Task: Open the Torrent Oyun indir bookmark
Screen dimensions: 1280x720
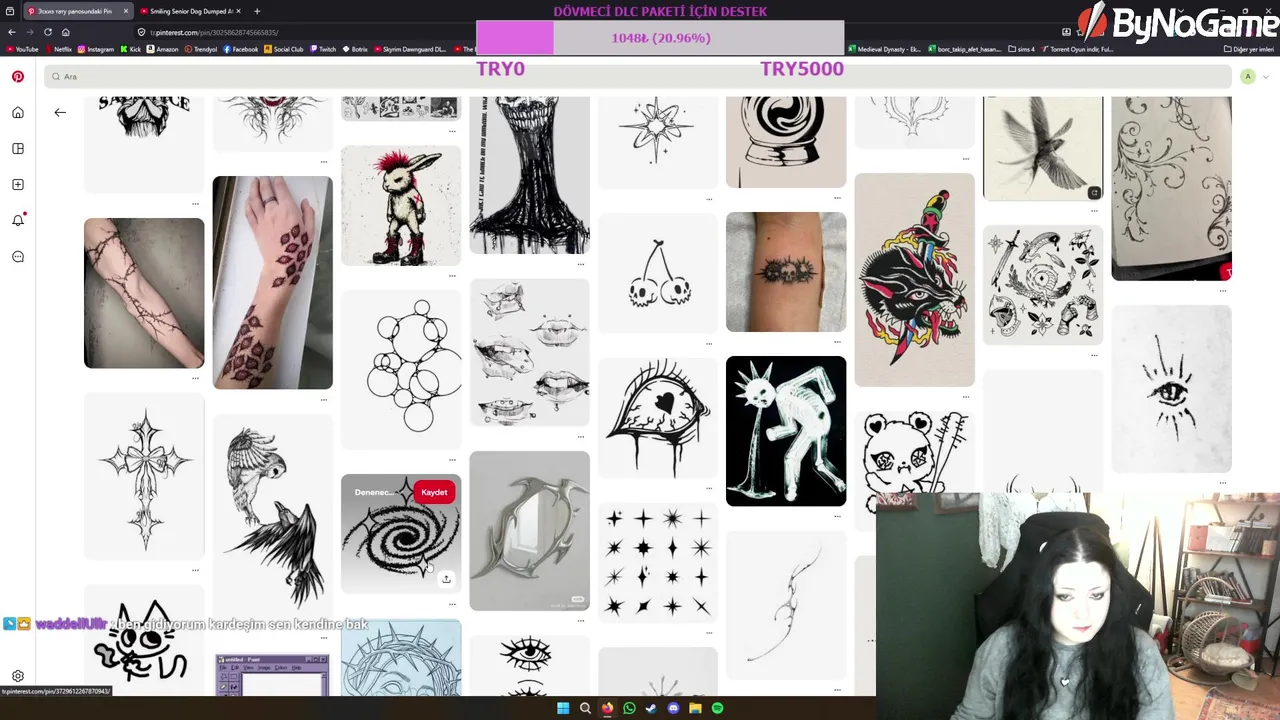Action: pos(1077,49)
